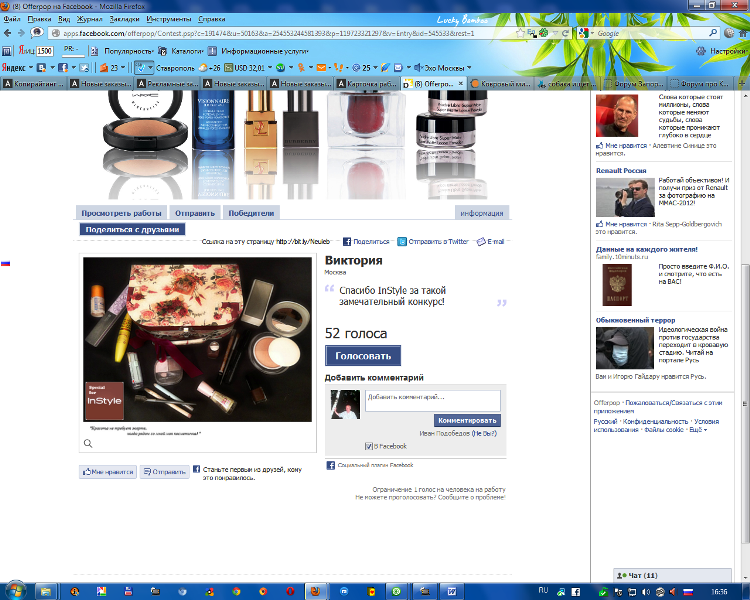Click the magnifier in Google search box

coord(713,33)
